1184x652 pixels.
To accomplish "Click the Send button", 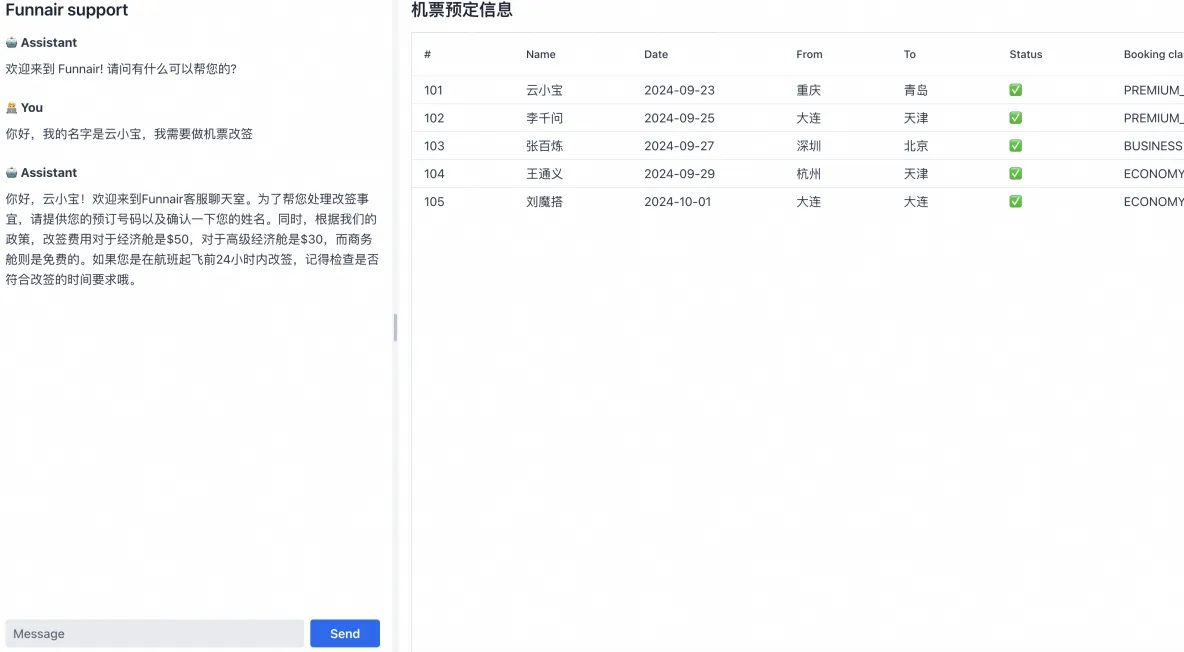I will pos(344,633).
